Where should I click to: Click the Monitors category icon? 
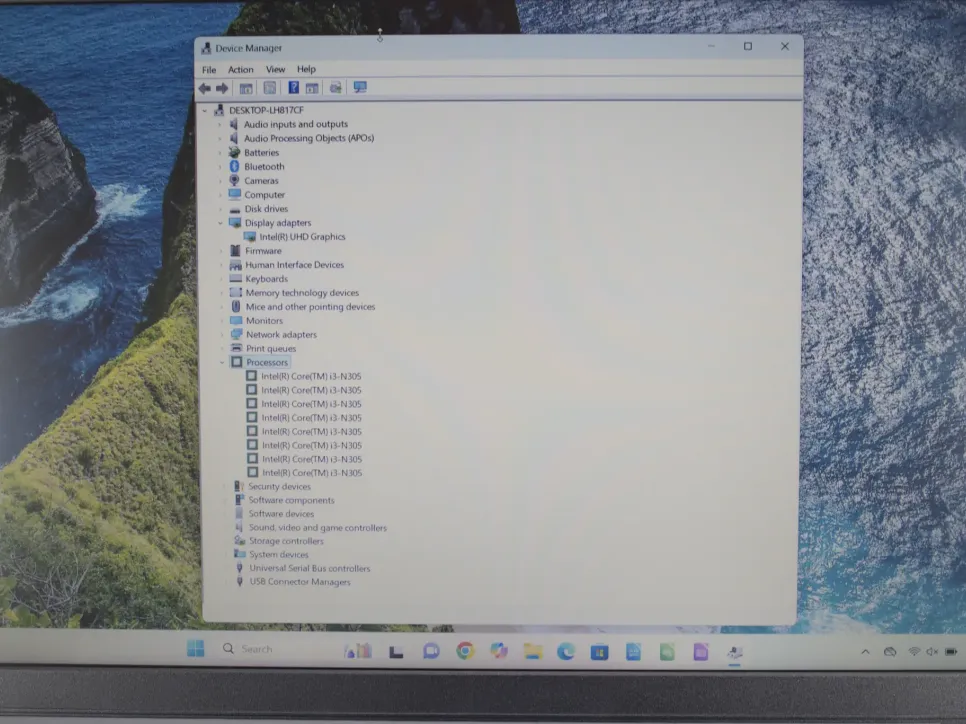pos(236,320)
